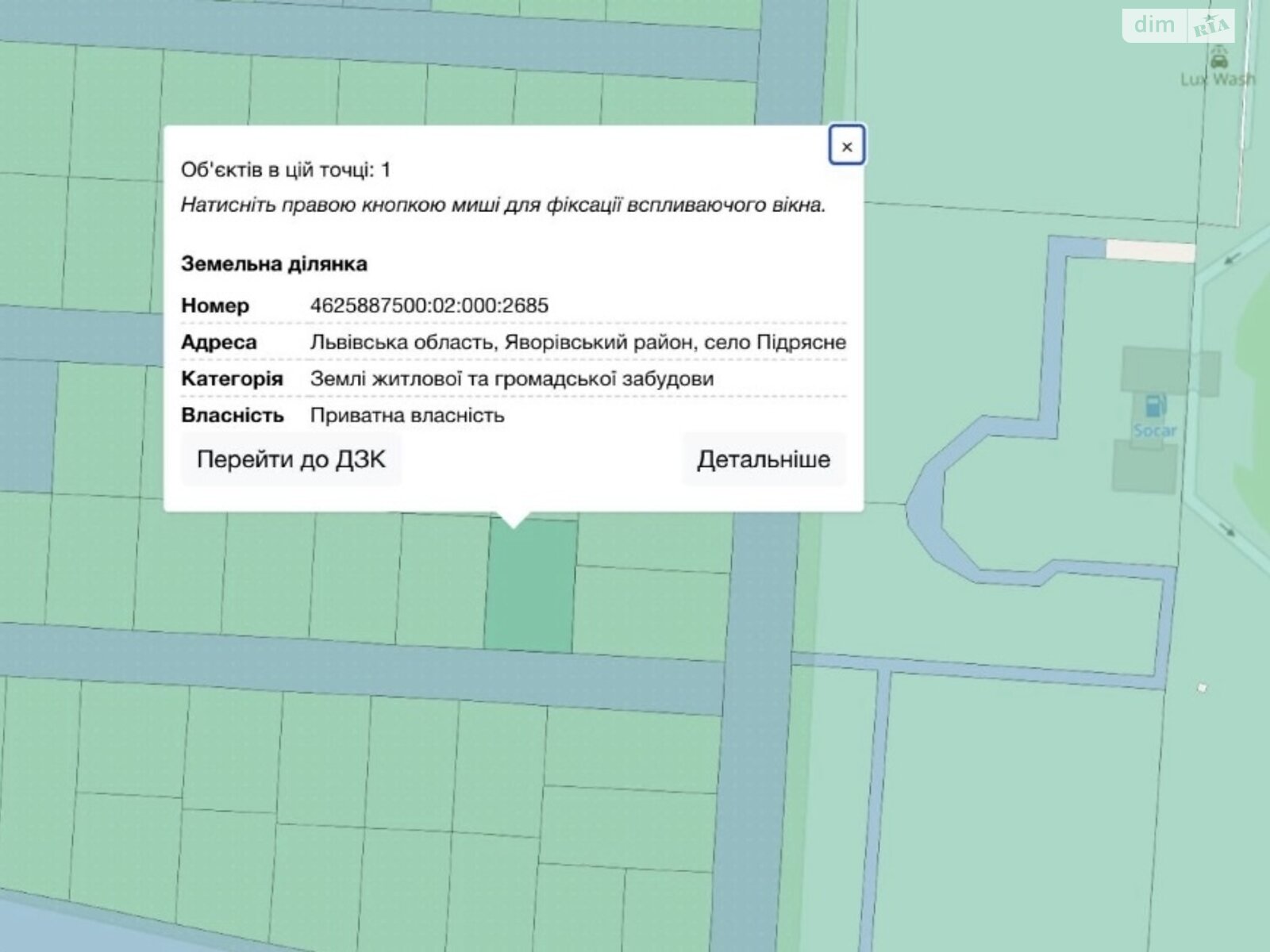Click the popup's pointer triangle tip
The height and width of the screenshot is (952, 1270).
tap(514, 525)
